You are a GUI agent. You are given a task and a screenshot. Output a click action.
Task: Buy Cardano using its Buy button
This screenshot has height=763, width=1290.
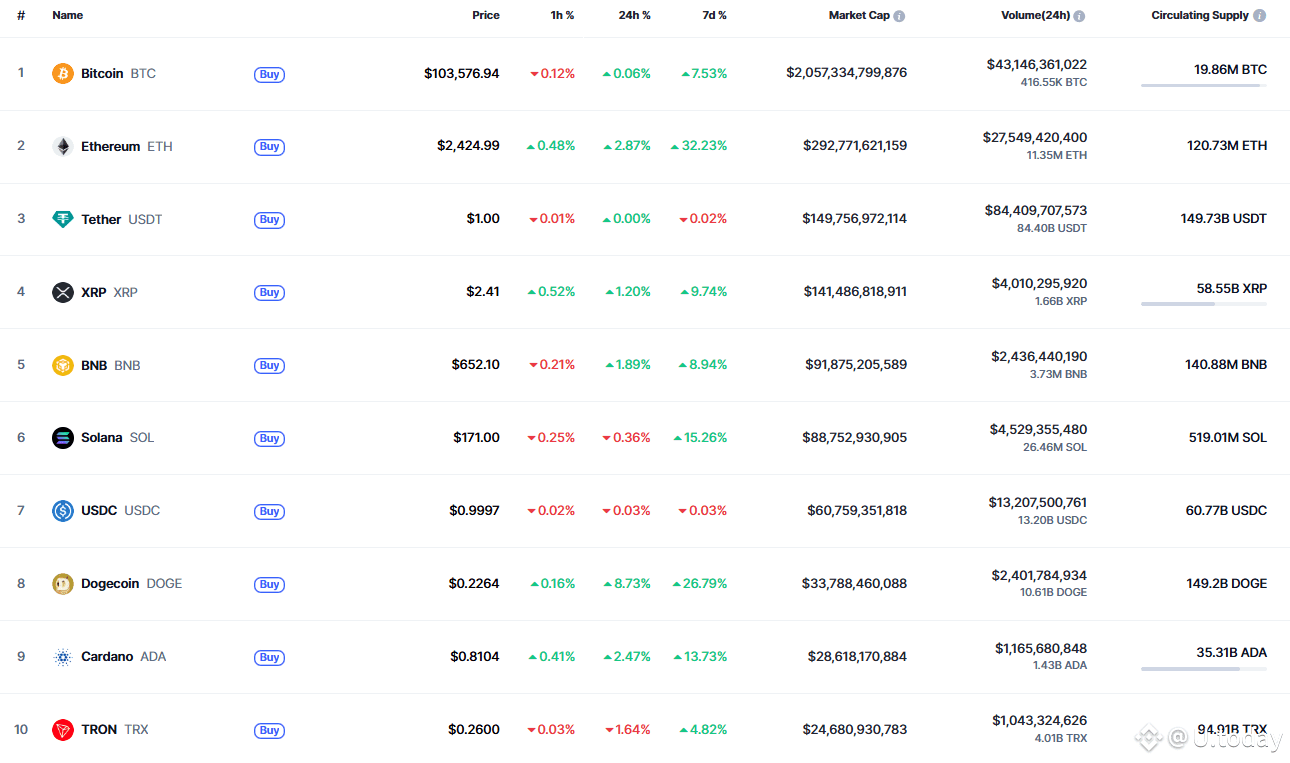pyautogui.click(x=269, y=658)
